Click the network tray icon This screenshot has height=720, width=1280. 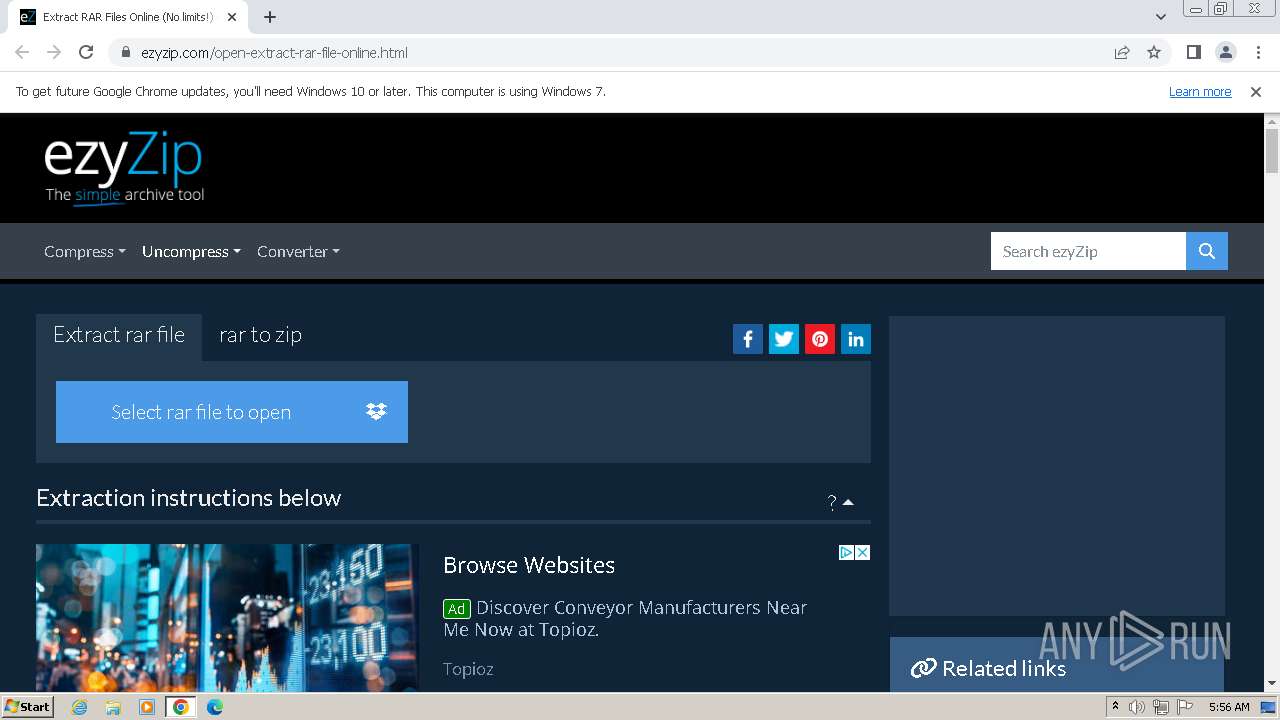pos(1161,707)
